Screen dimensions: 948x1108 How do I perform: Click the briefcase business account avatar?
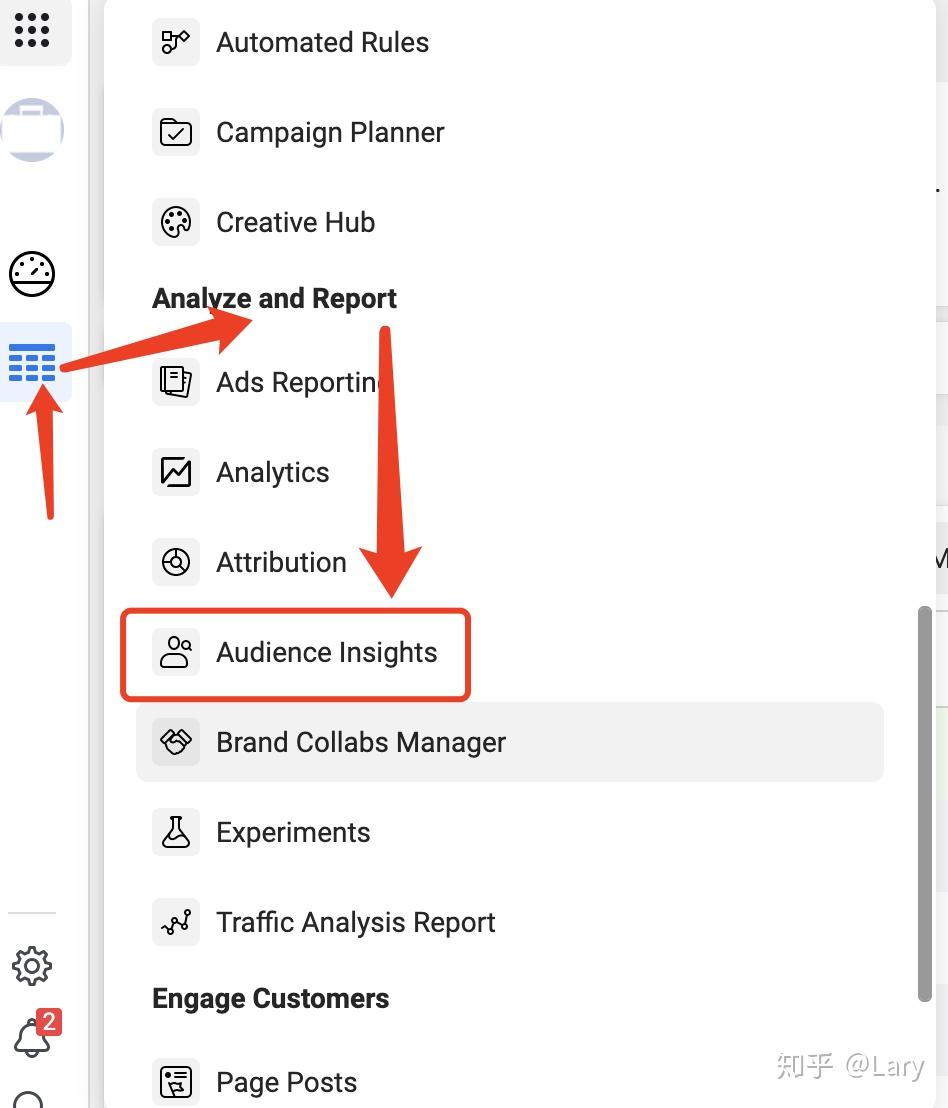(32, 130)
